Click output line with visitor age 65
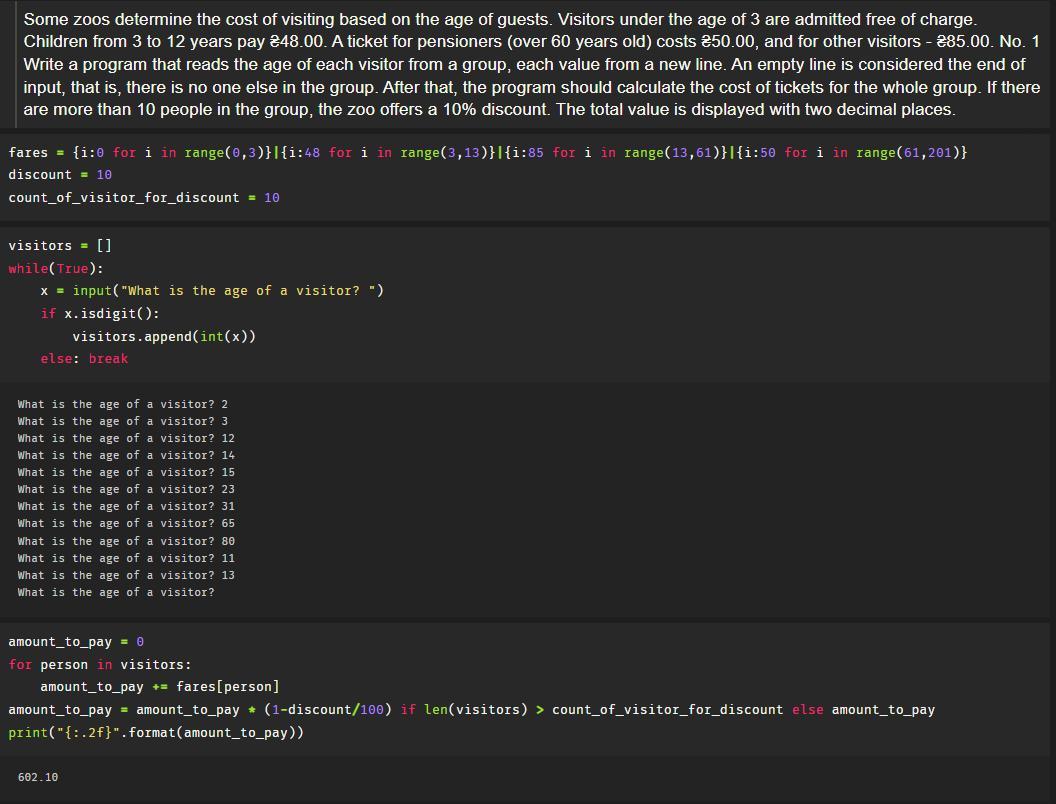Image resolution: width=1056 pixels, height=804 pixels. click(126, 523)
